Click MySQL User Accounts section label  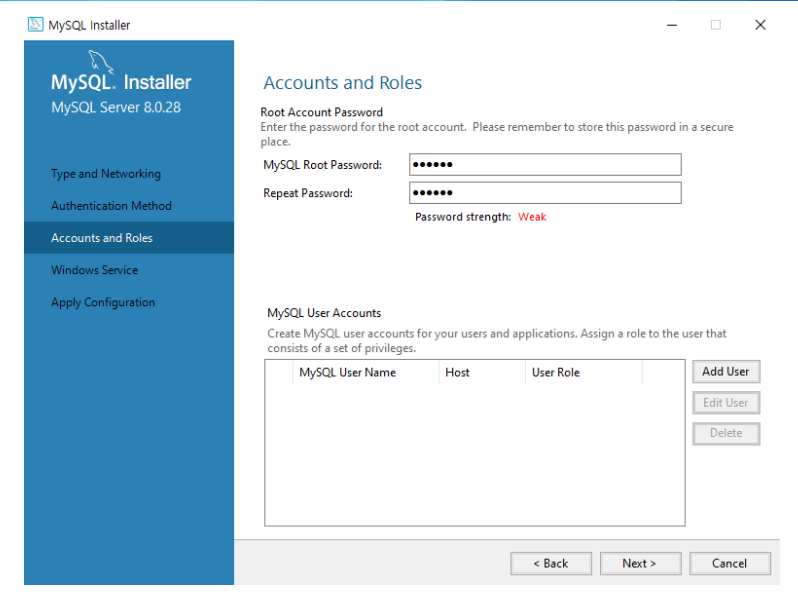tap(324, 313)
